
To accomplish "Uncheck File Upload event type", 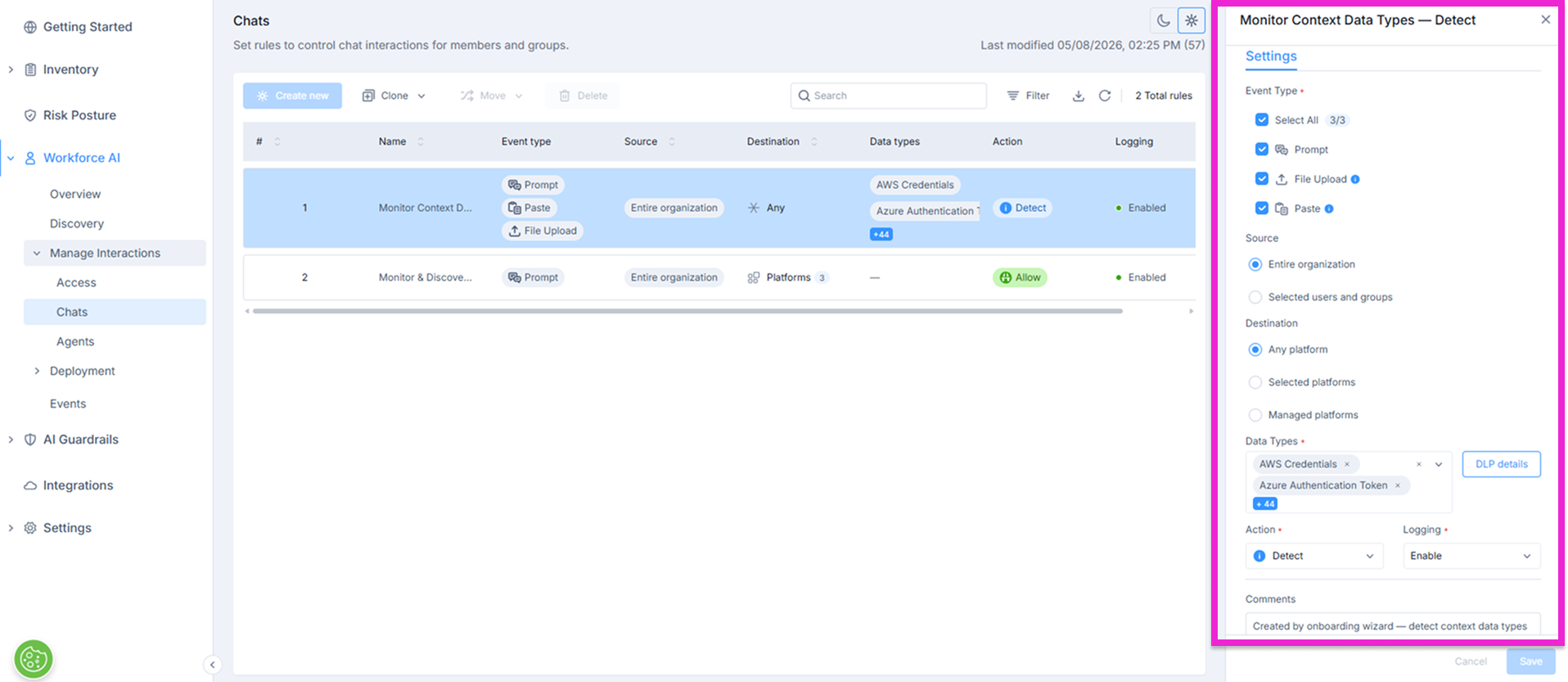I will tap(1262, 179).
